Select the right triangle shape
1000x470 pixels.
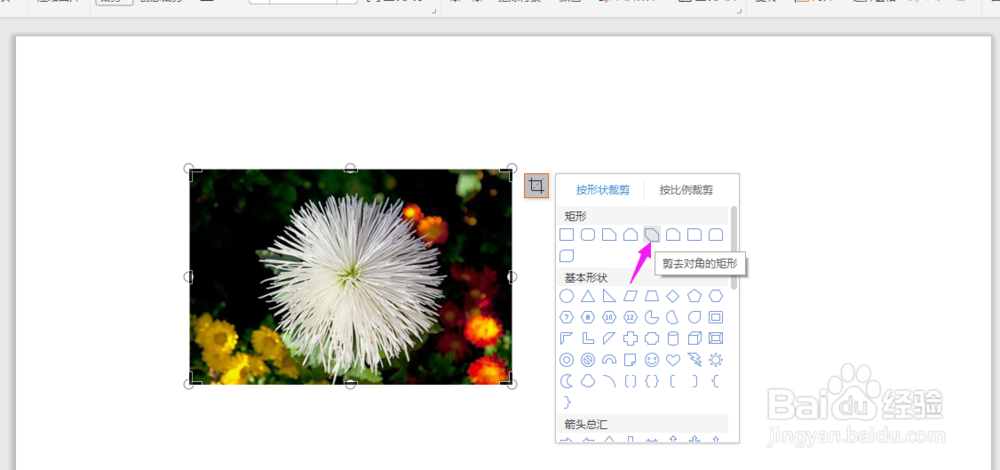[x=609, y=296]
